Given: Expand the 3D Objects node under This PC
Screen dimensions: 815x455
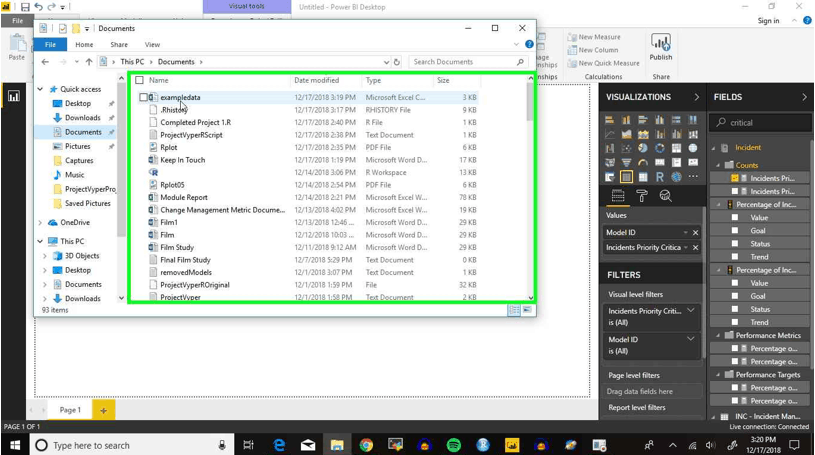Looking at the screenshot, I should (x=45, y=256).
